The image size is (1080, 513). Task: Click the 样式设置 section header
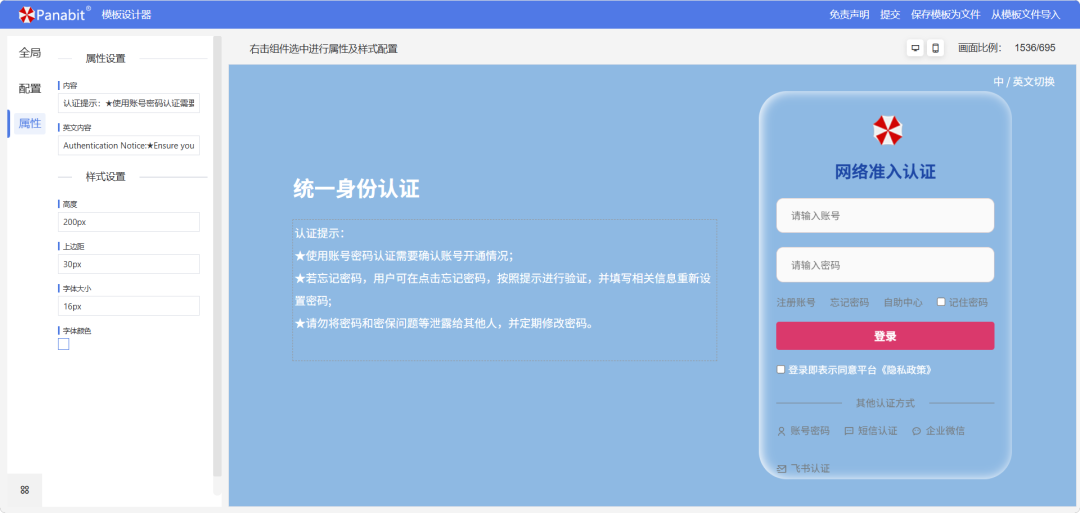coord(105,176)
